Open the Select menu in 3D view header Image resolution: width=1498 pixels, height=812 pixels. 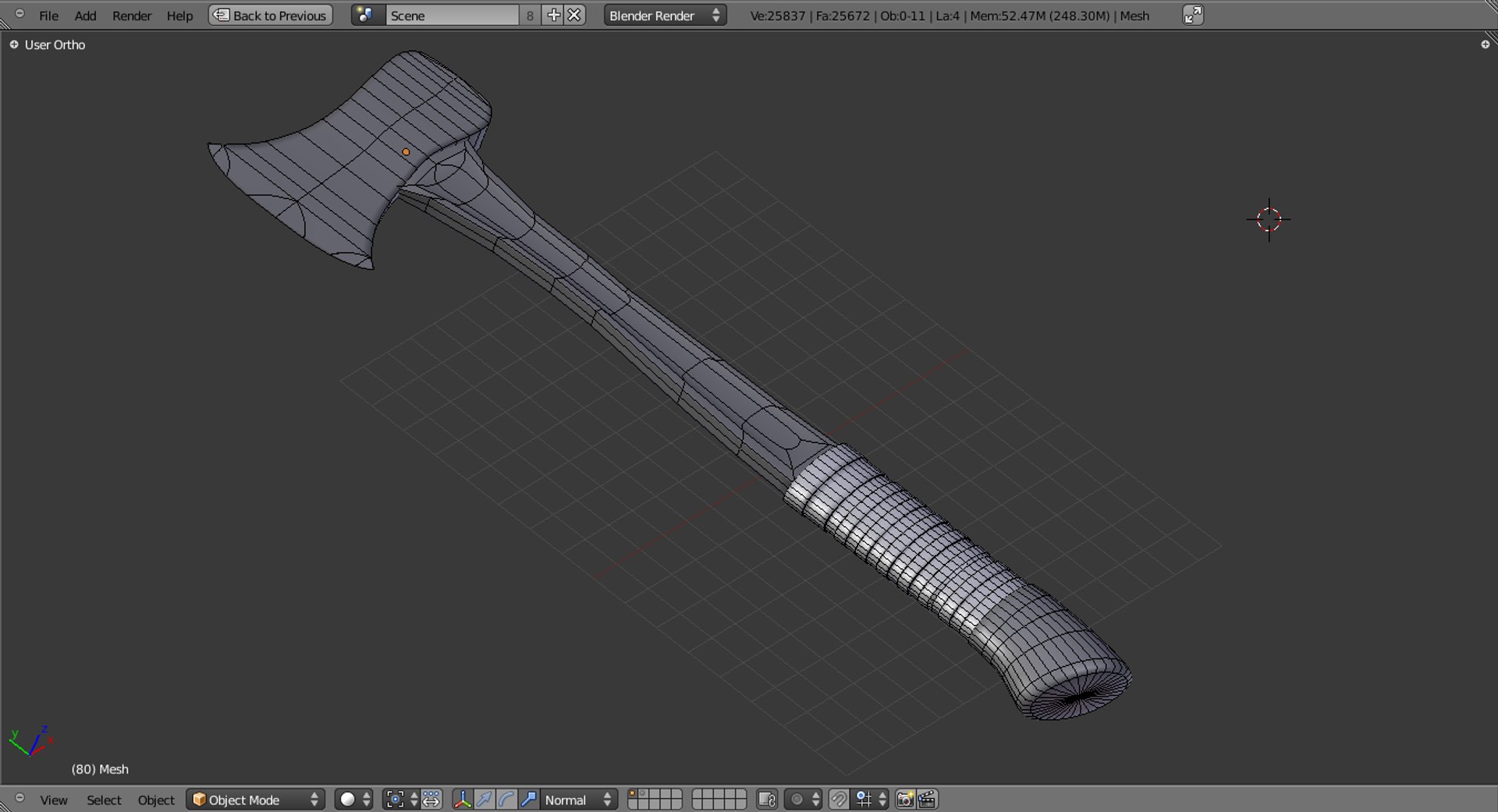104,800
